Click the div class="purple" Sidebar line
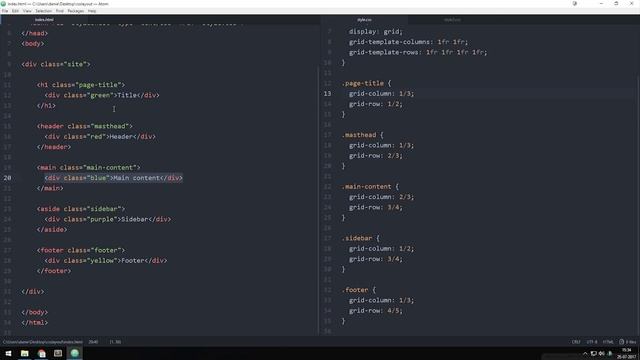Image resolution: width=640 pixels, height=360 pixels. 108,219
